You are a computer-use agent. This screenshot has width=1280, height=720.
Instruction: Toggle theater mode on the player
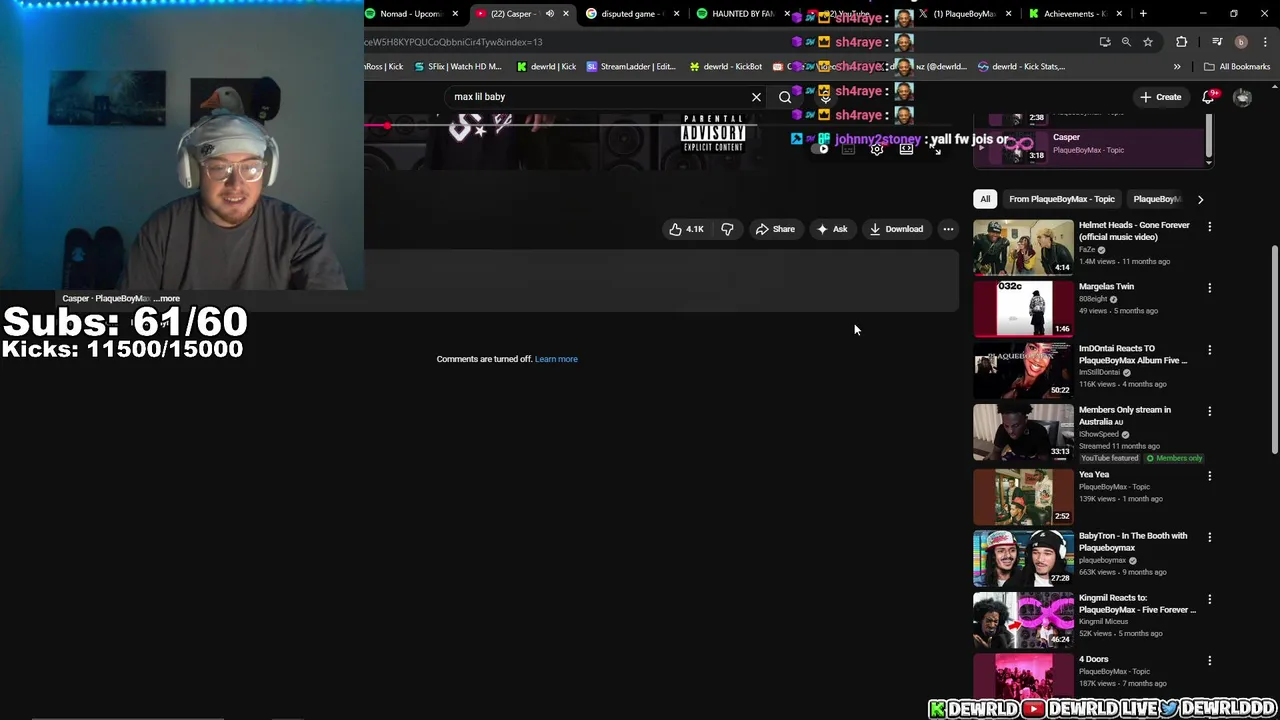point(906,150)
